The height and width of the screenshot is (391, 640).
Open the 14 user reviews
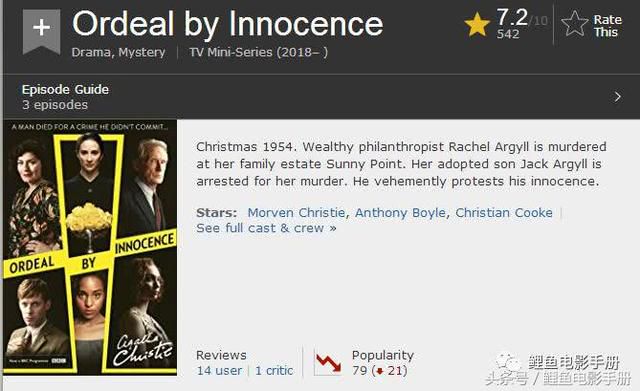coord(219,371)
